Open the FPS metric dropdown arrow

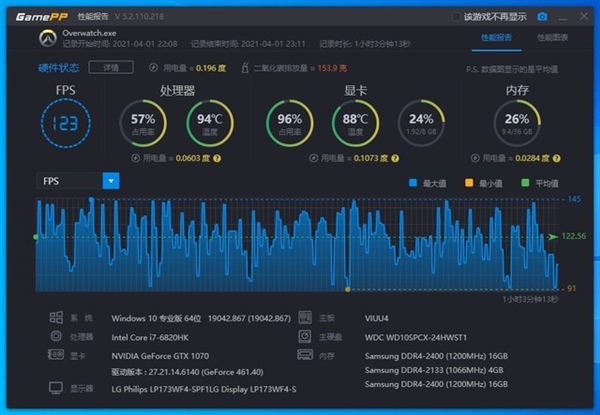(x=111, y=181)
